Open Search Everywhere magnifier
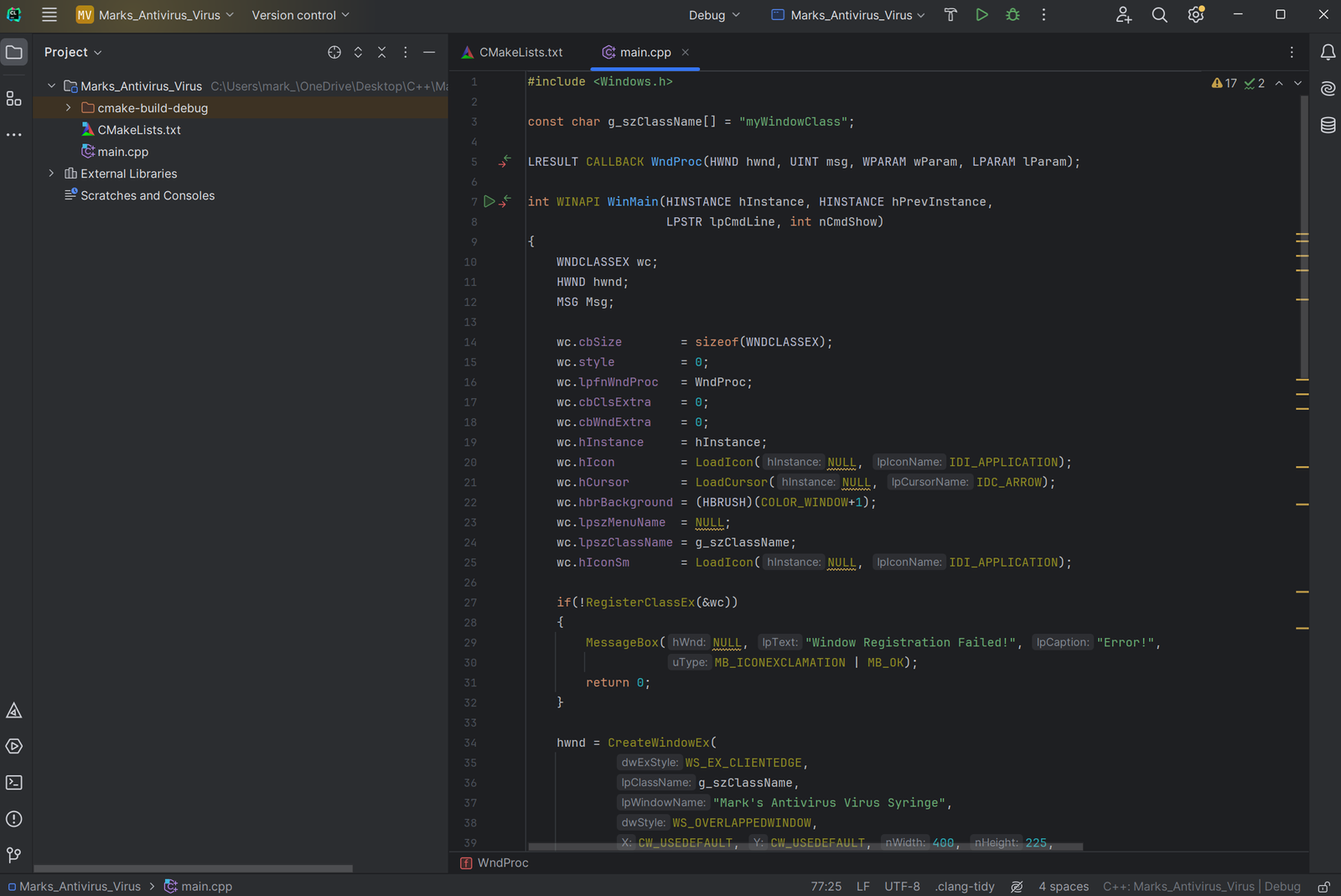 pyautogui.click(x=1159, y=15)
